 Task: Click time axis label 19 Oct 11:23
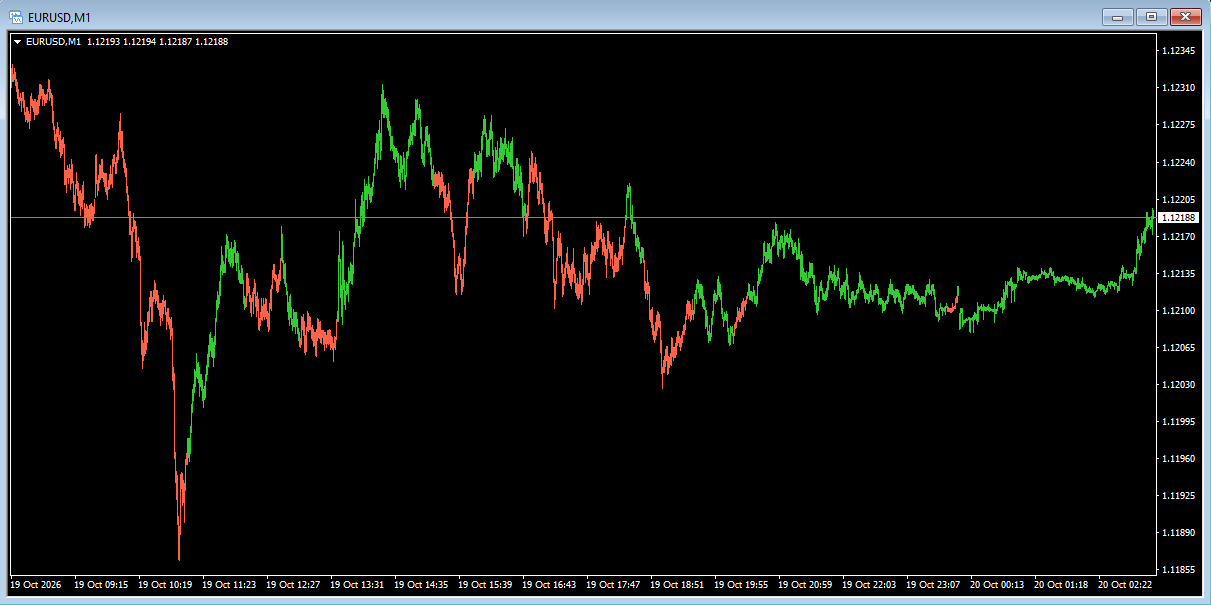pyautogui.click(x=229, y=584)
